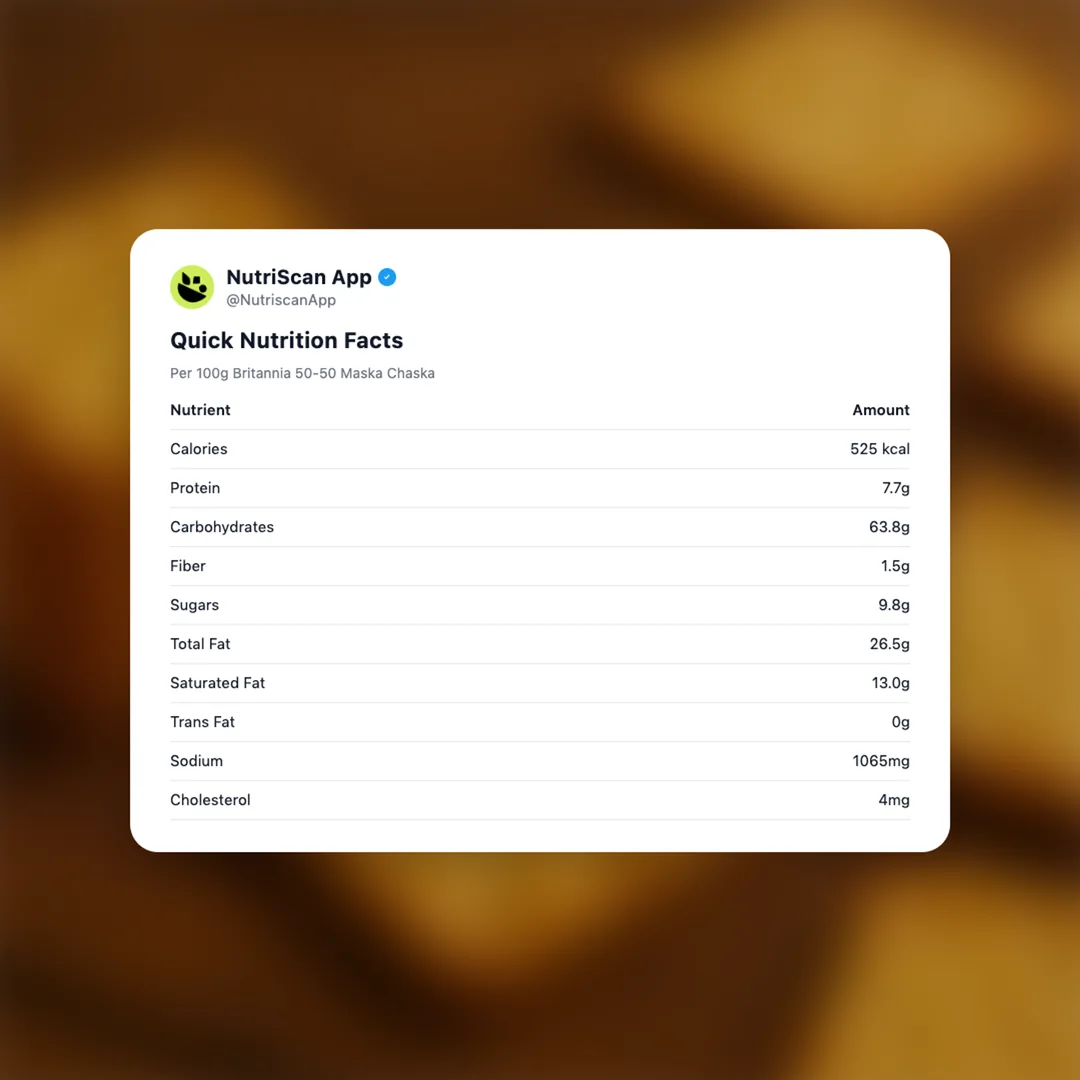Screen dimensions: 1080x1080
Task: Click the Per 100g Britannia subtitle text
Action: tap(302, 373)
